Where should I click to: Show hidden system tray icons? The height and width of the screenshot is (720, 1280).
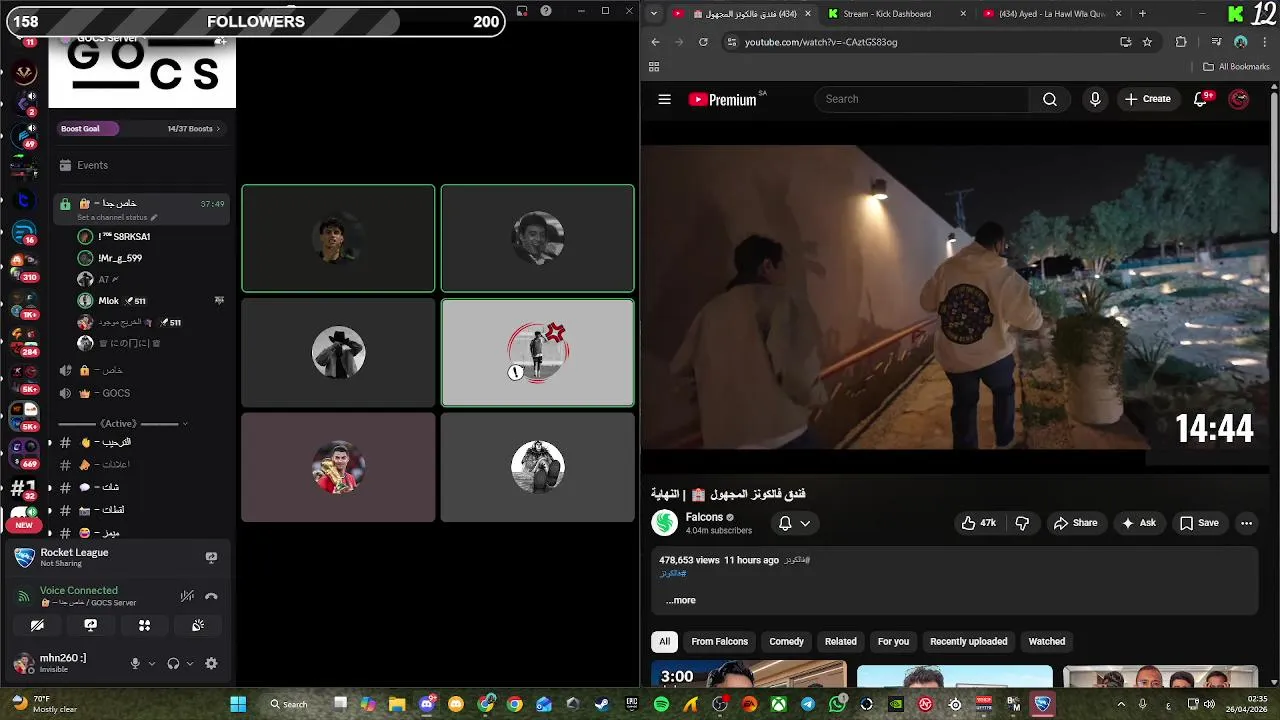[1119, 704]
